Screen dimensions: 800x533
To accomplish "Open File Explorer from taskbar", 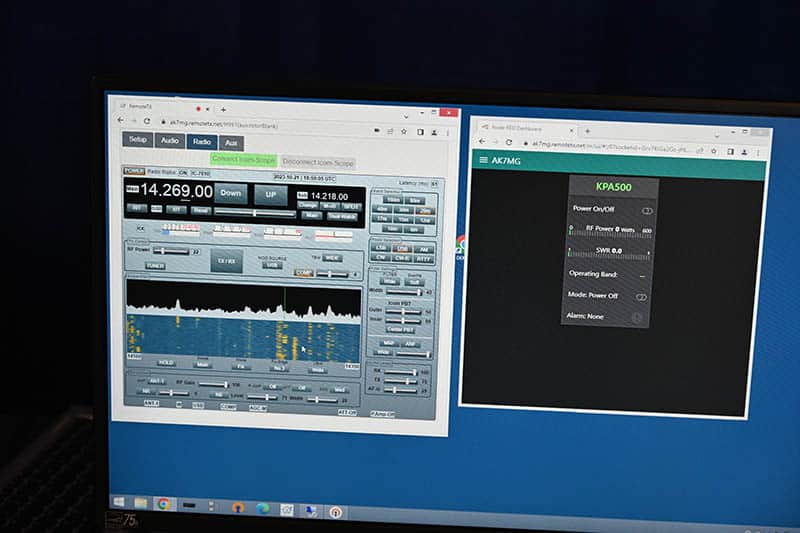I will pos(141,503).
